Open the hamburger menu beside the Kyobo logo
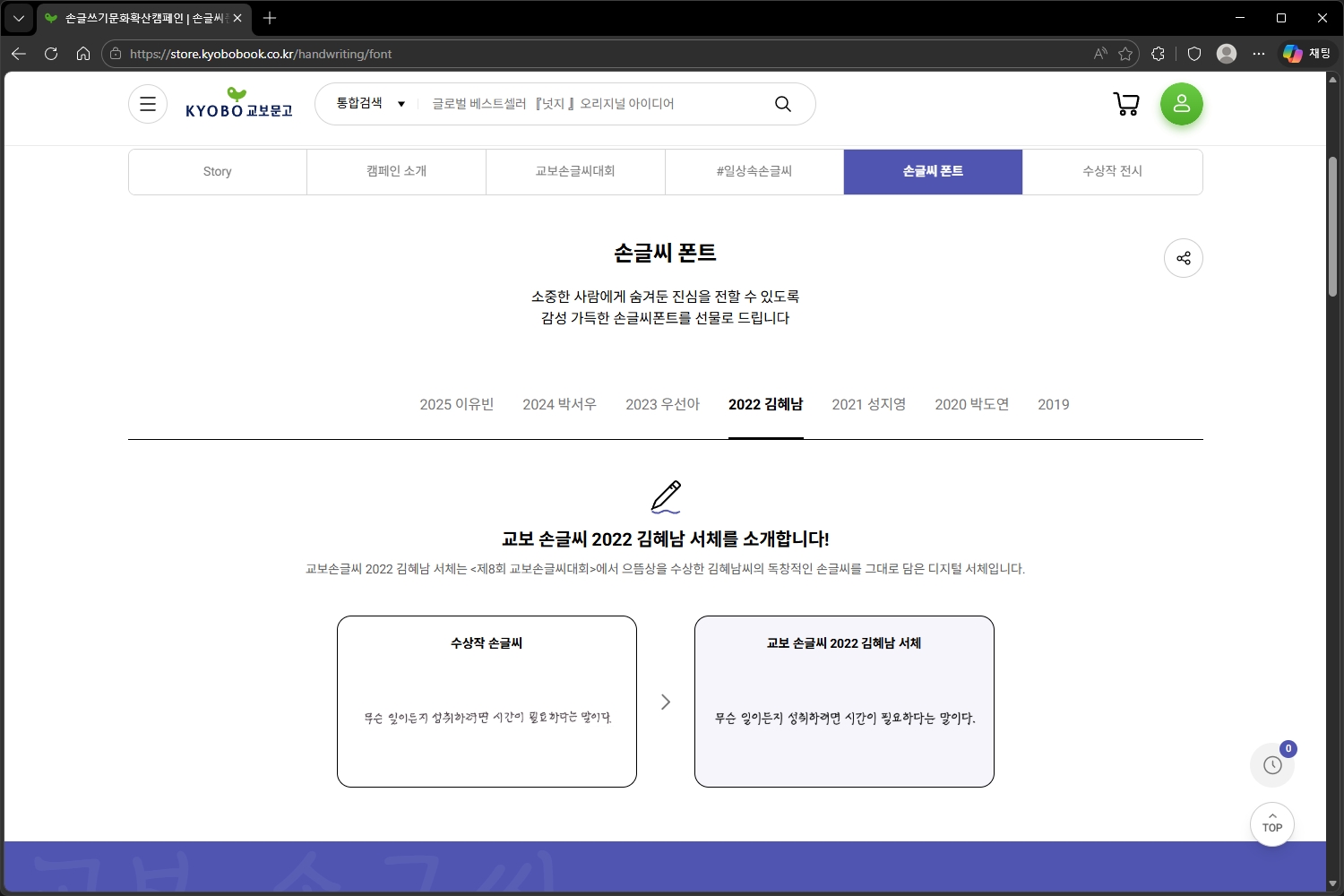This screenshot has height=896, width=1344. click(148, 104)
